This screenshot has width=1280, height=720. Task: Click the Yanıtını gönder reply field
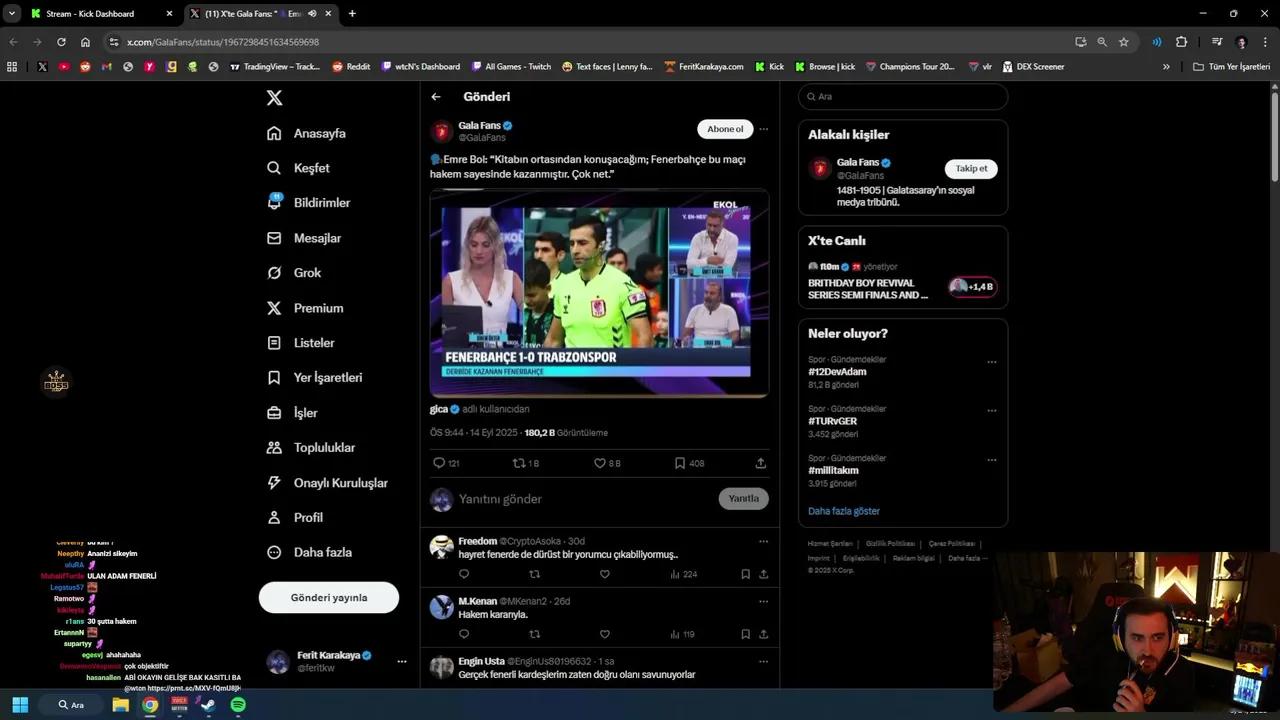pyautogui.click(x=585, y=499)
